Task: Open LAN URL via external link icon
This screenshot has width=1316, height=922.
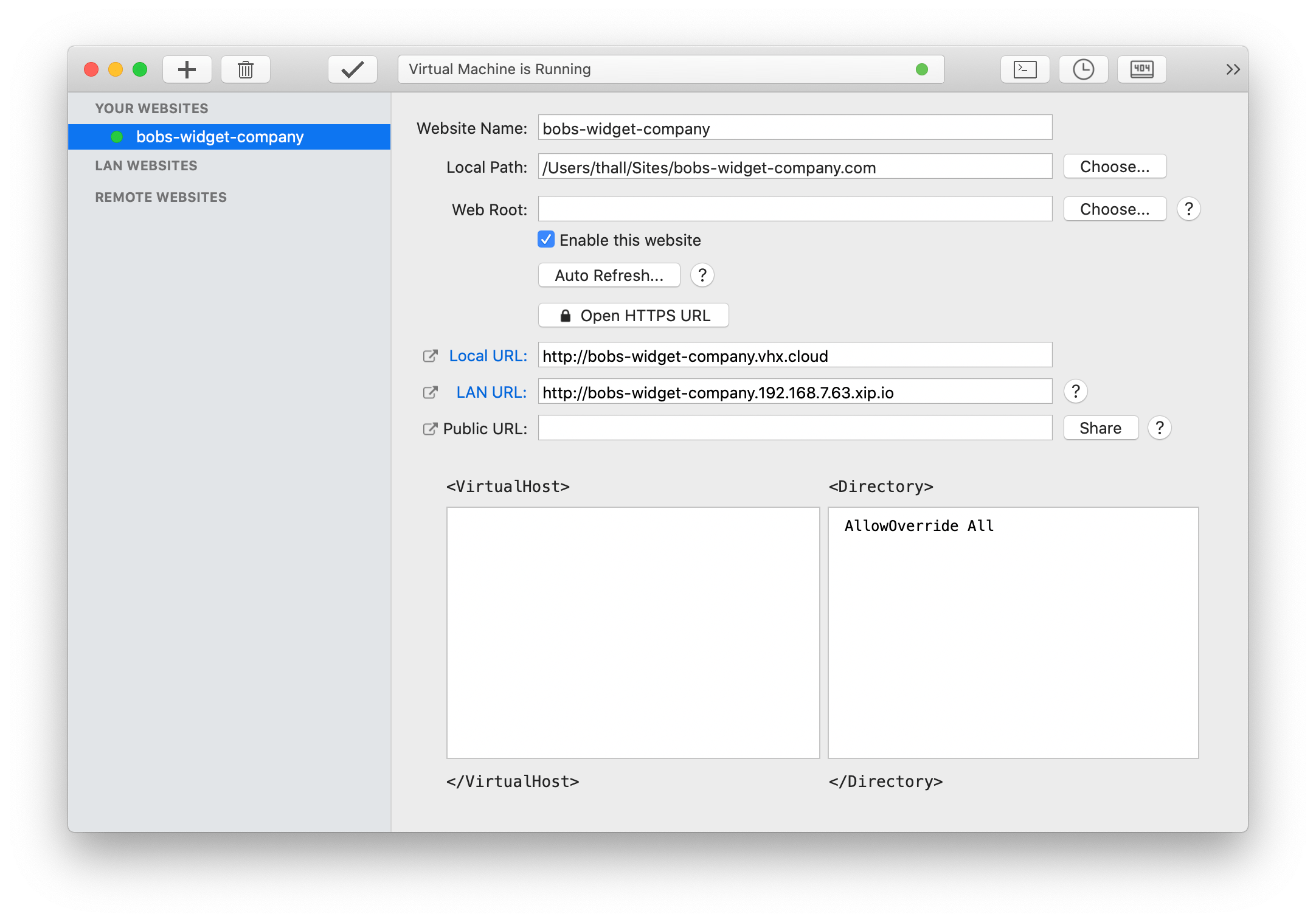Action: [x=430, y=393]
